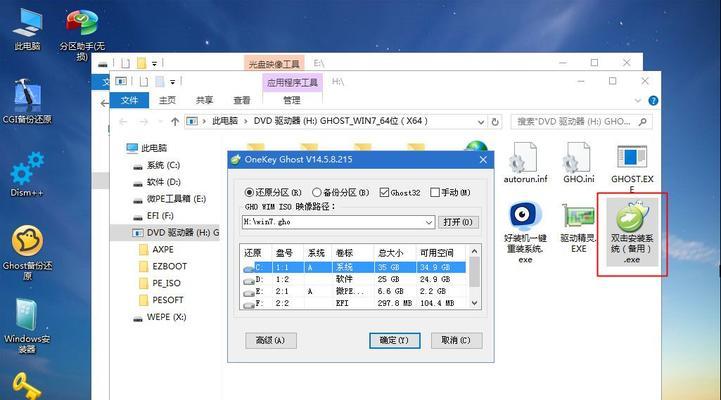
Task: Confirm with the 确定(Y) button
Action: tap(394, 340)
